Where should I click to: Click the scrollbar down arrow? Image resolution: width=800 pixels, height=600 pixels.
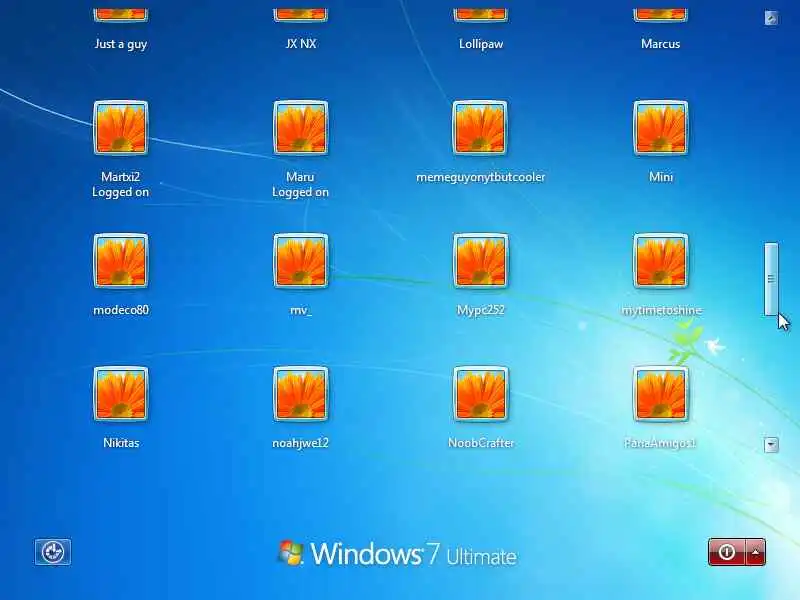[771, 444]
